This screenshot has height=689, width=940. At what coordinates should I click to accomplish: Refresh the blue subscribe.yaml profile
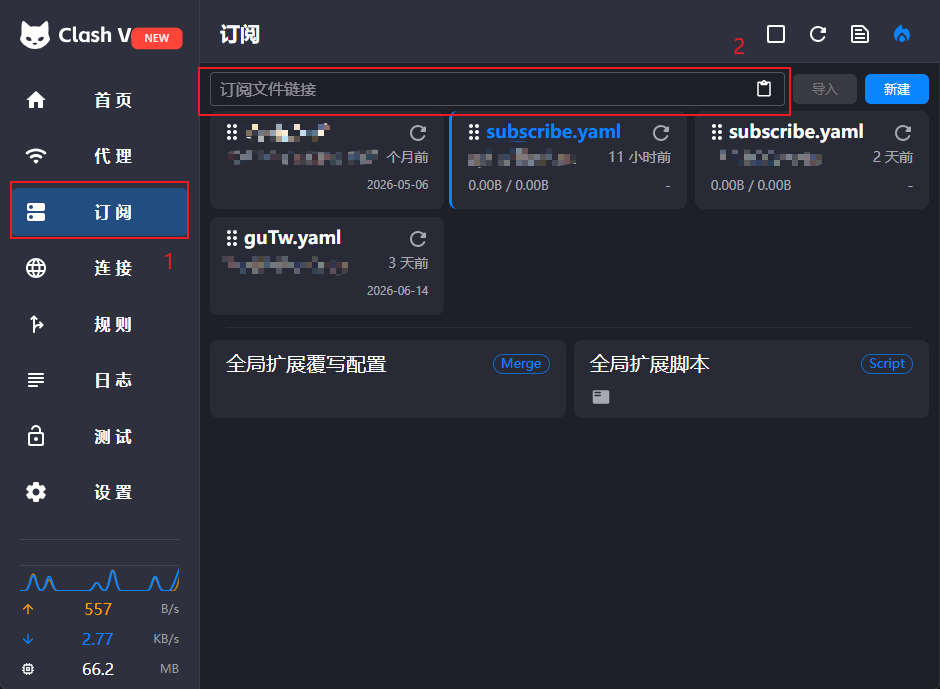[661, 133]
